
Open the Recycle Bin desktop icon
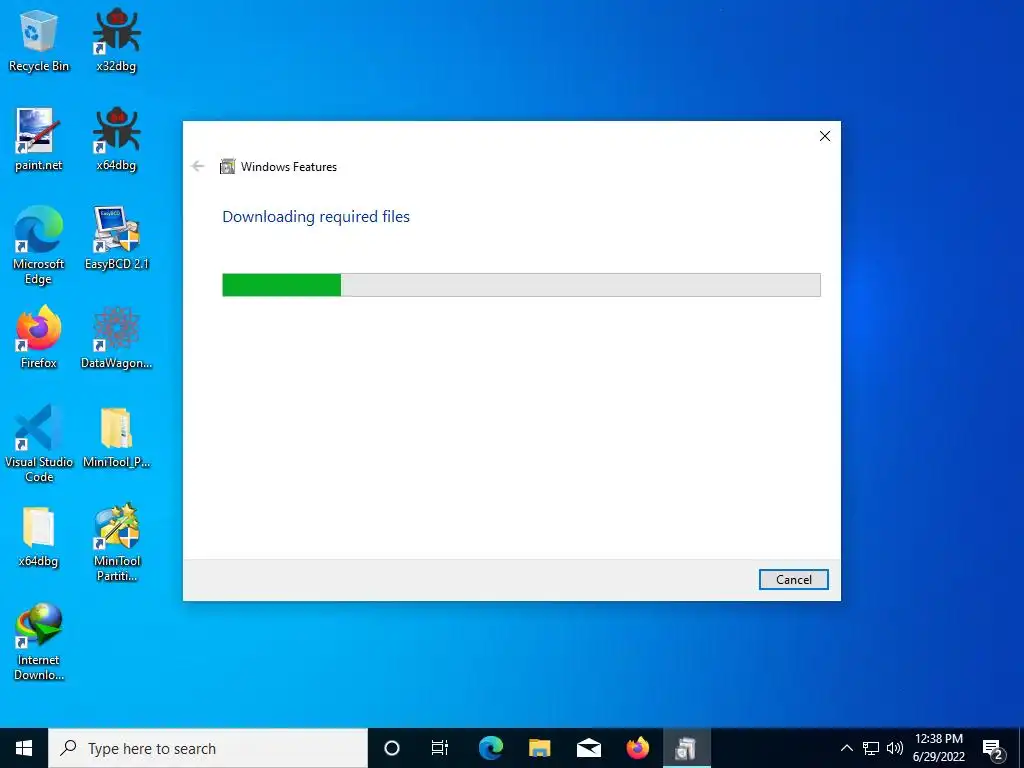tap(39, 40)
